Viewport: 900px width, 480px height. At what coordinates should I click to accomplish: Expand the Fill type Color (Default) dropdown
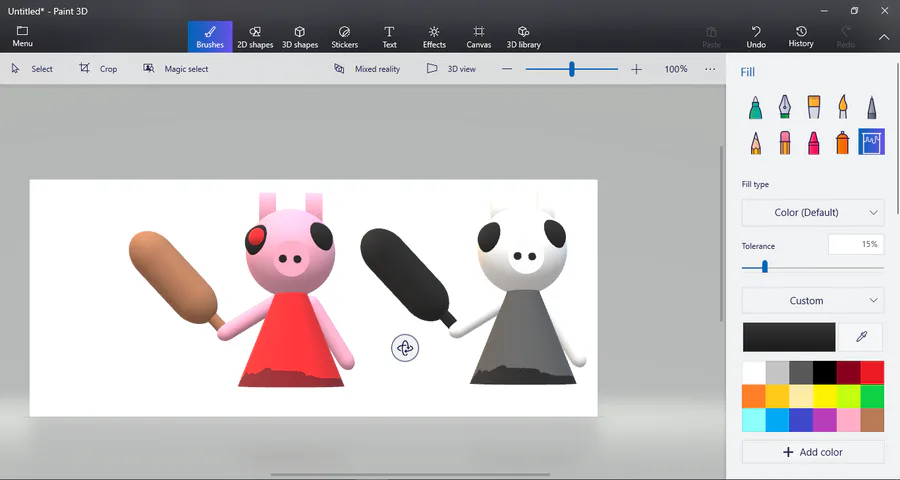pyautogui.click(x=813, y=212)
